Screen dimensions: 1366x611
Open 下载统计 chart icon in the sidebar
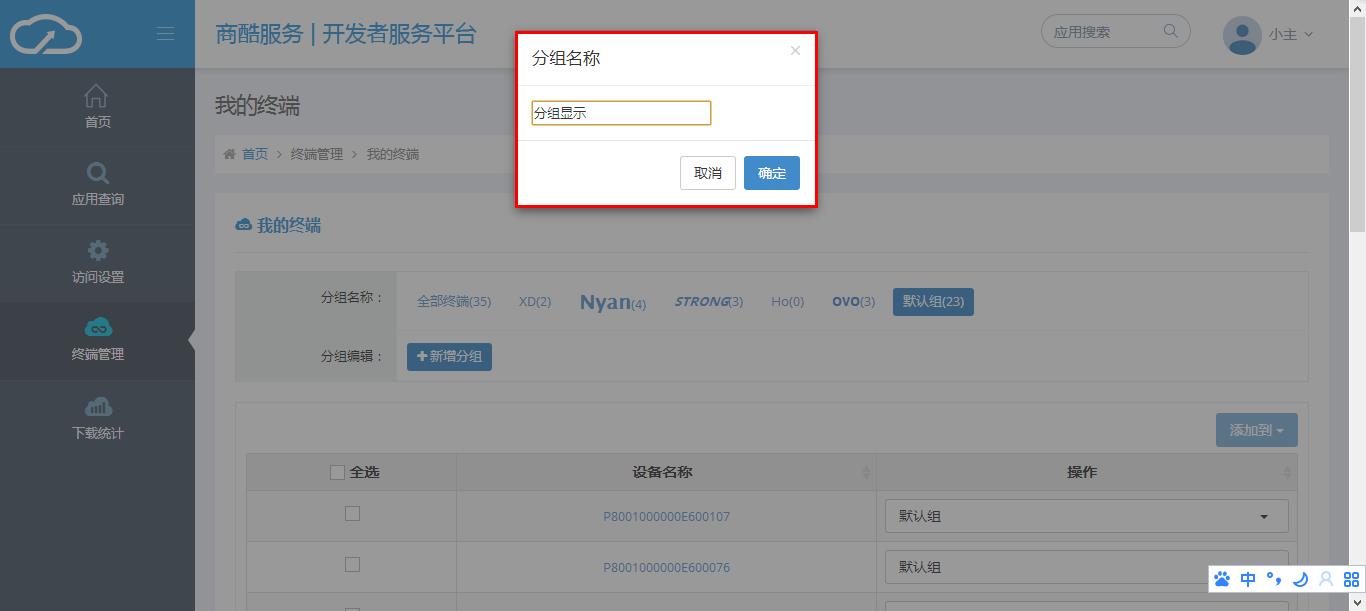coord(97,406)
